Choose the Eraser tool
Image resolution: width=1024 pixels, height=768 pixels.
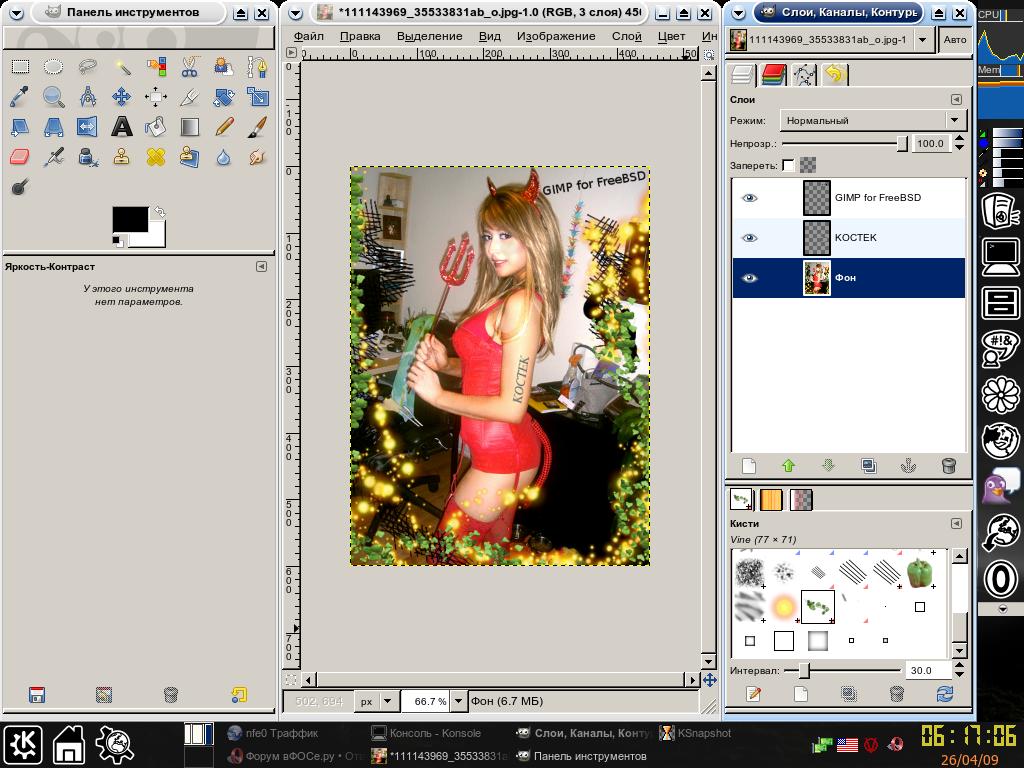point(19,157)
